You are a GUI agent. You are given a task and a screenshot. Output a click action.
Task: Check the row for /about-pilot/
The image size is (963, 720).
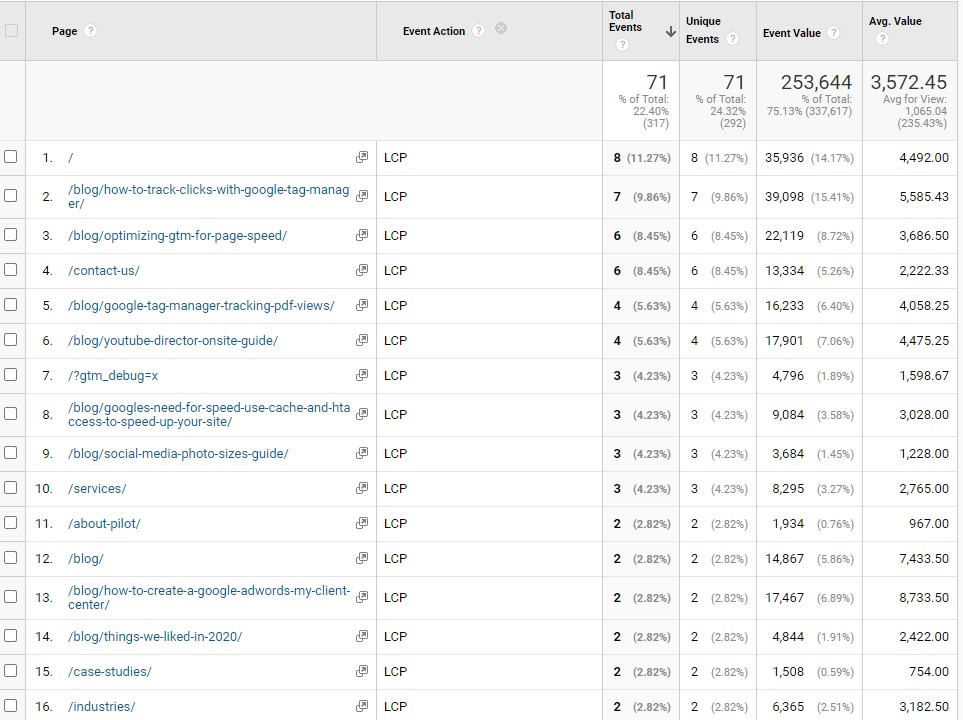[x=12, y=523]
